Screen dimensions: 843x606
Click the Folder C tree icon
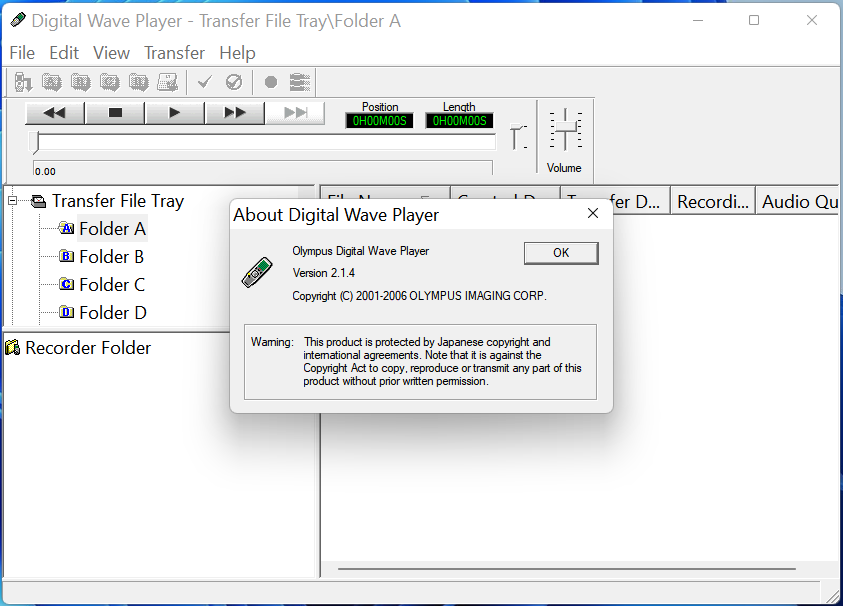point(67,284)
